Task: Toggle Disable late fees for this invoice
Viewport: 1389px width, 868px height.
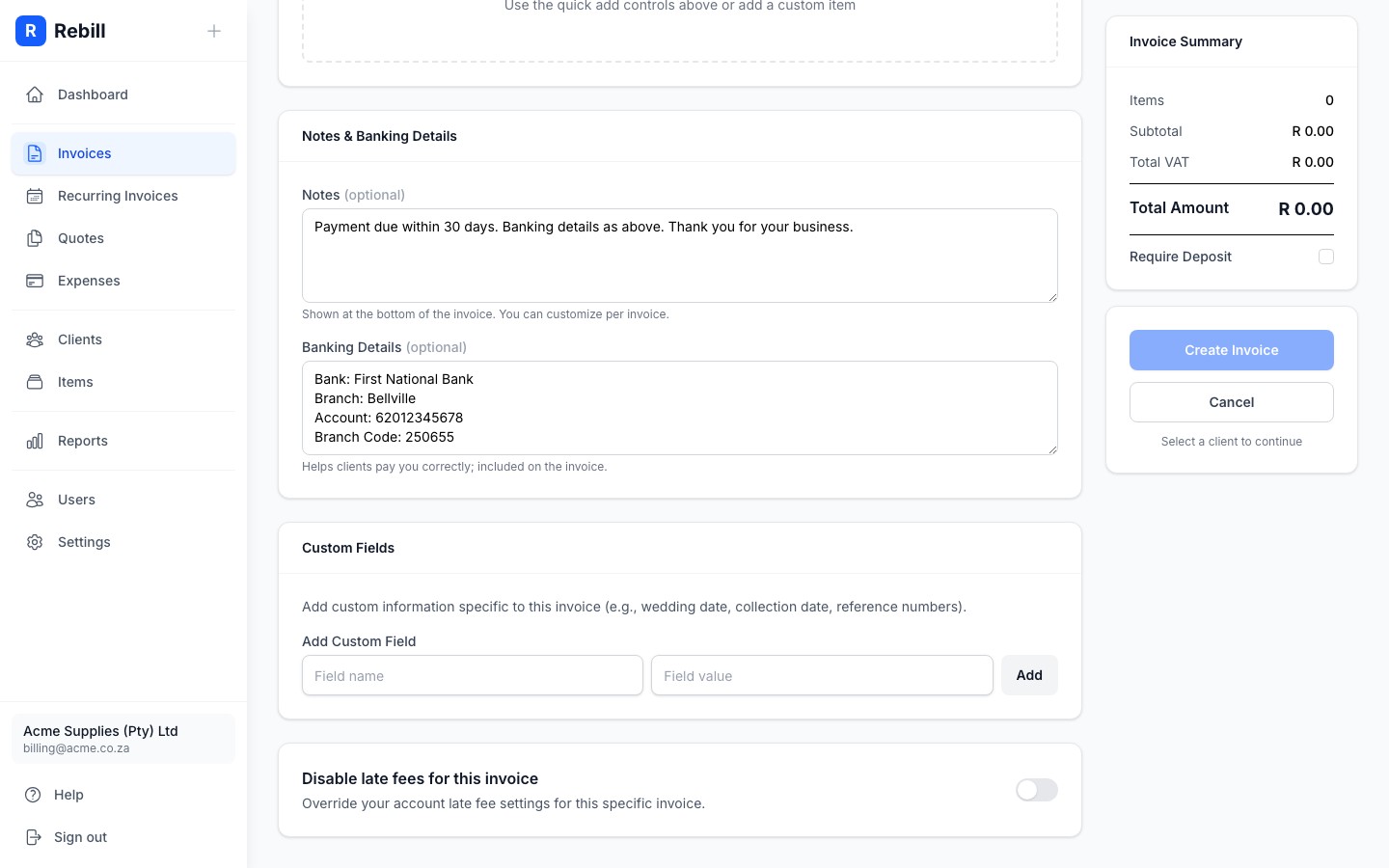Action: tap(1036, 790)
